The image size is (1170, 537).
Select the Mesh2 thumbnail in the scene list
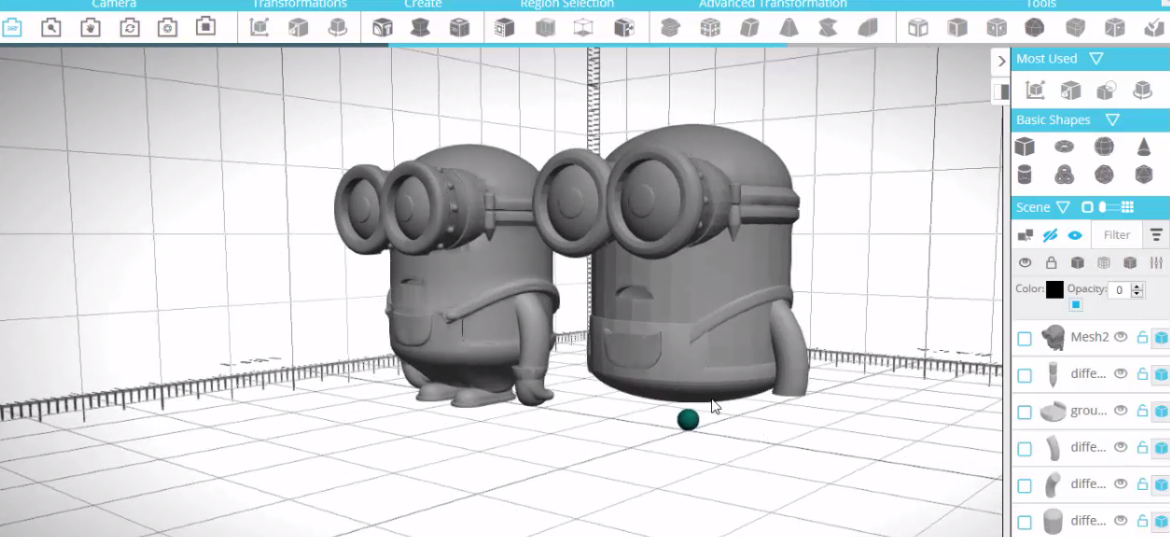[1053, 338]
